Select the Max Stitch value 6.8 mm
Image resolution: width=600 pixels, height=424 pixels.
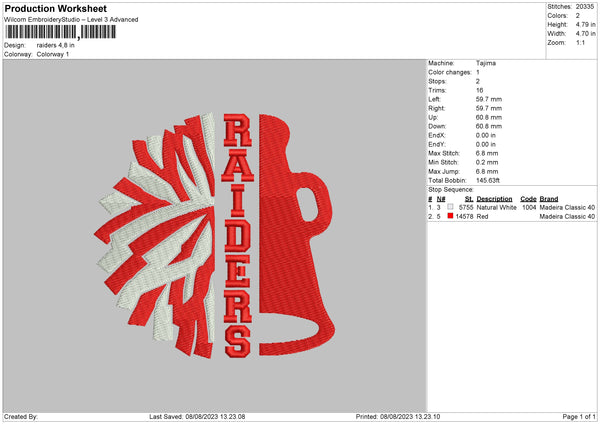(x=487, y=153)
